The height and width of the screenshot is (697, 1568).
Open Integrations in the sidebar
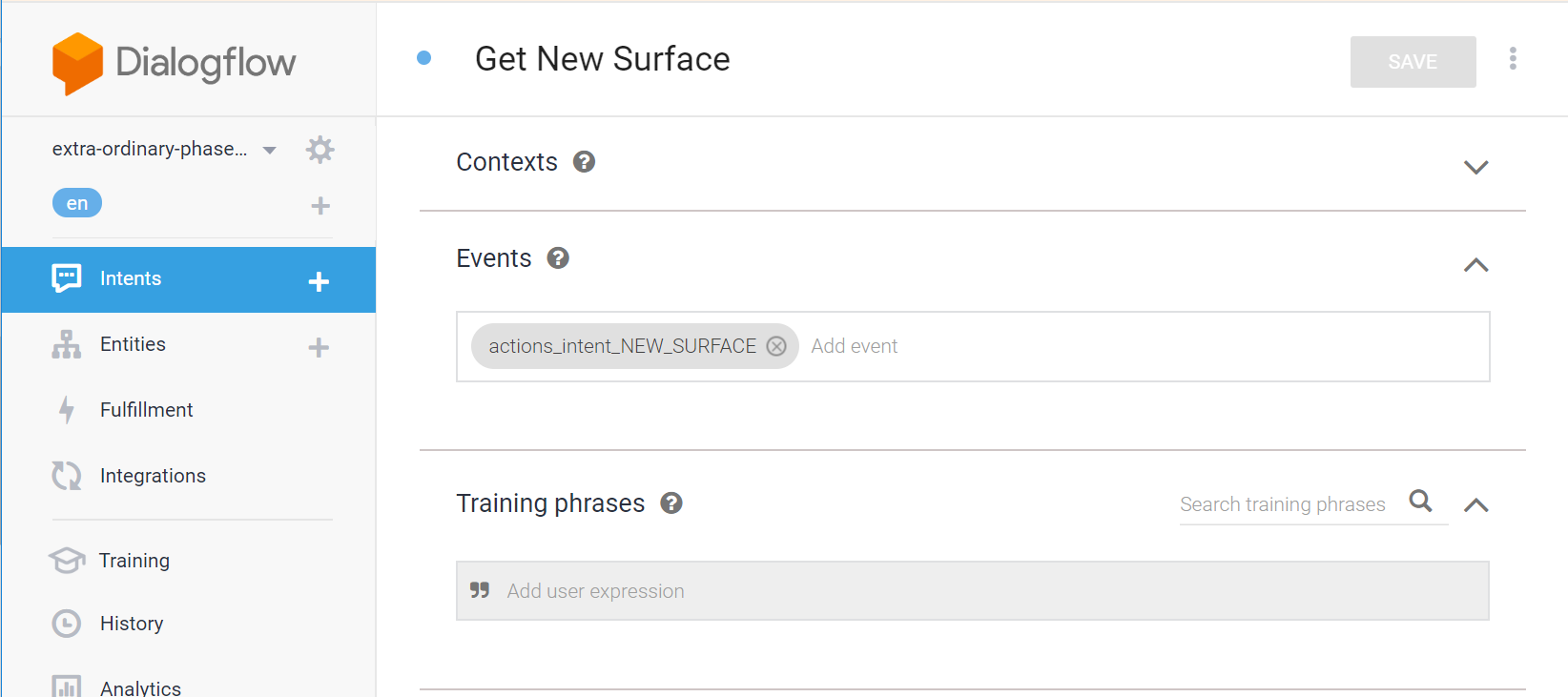coord(153,476)
